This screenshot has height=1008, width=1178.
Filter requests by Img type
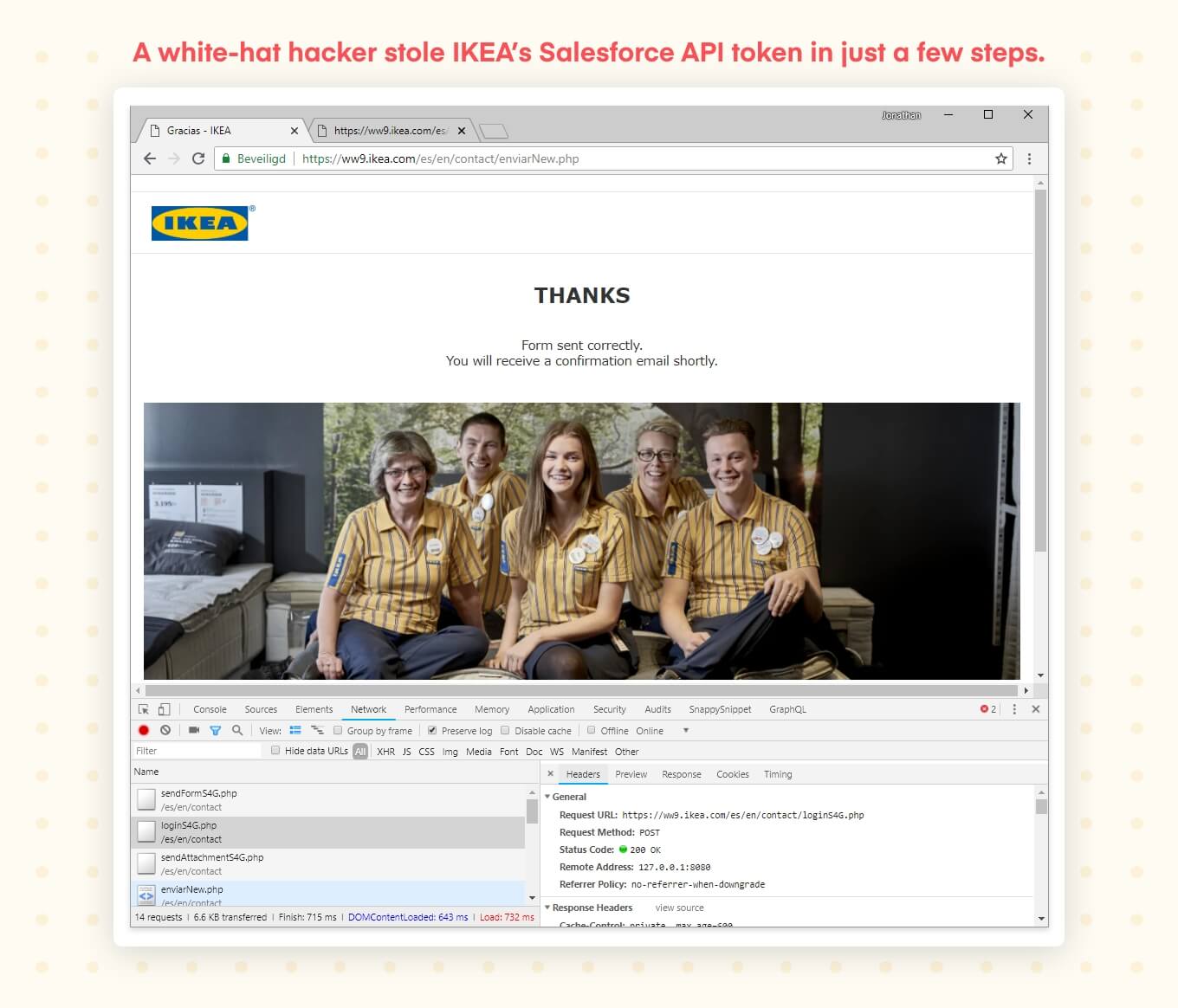[x=450, y=752]
